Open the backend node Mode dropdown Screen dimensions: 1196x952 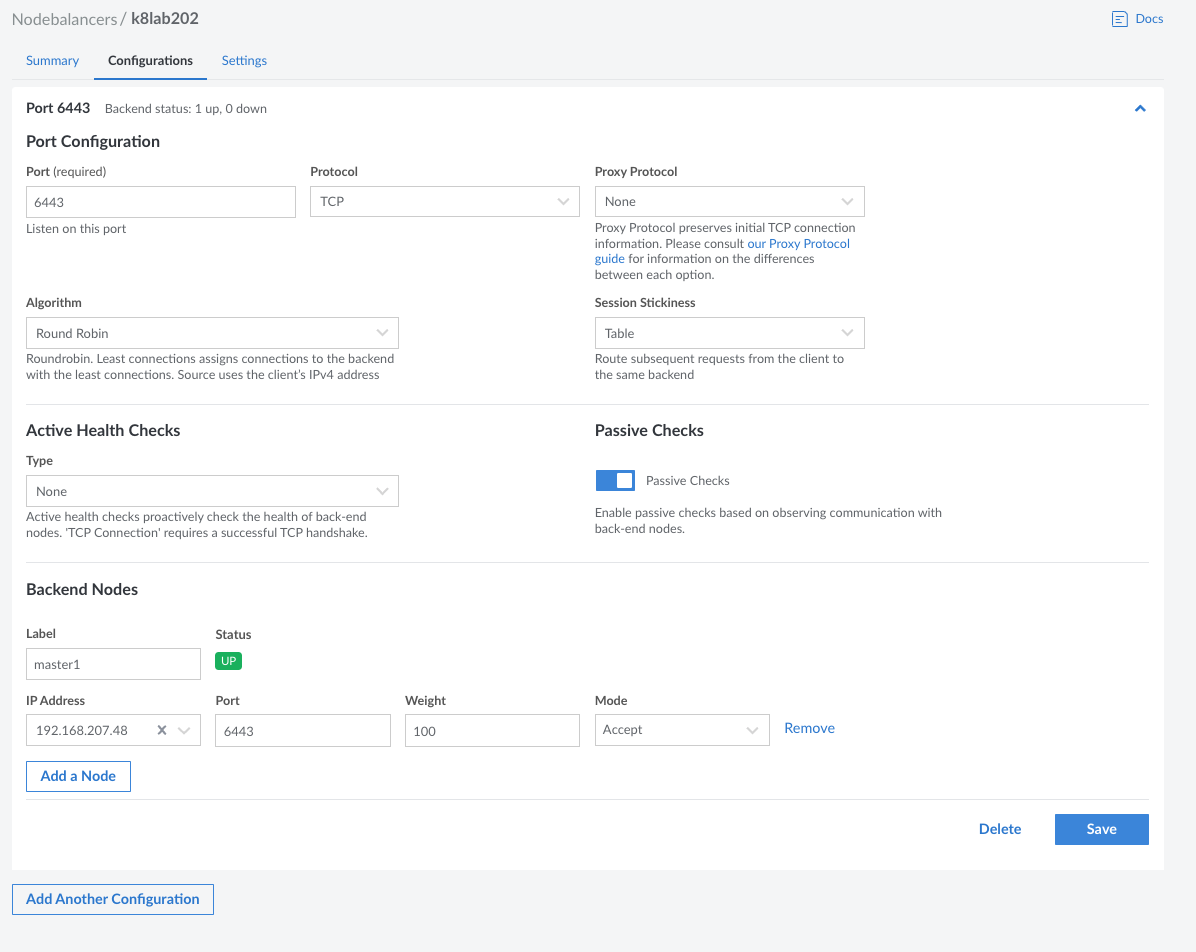coord(681,730)
